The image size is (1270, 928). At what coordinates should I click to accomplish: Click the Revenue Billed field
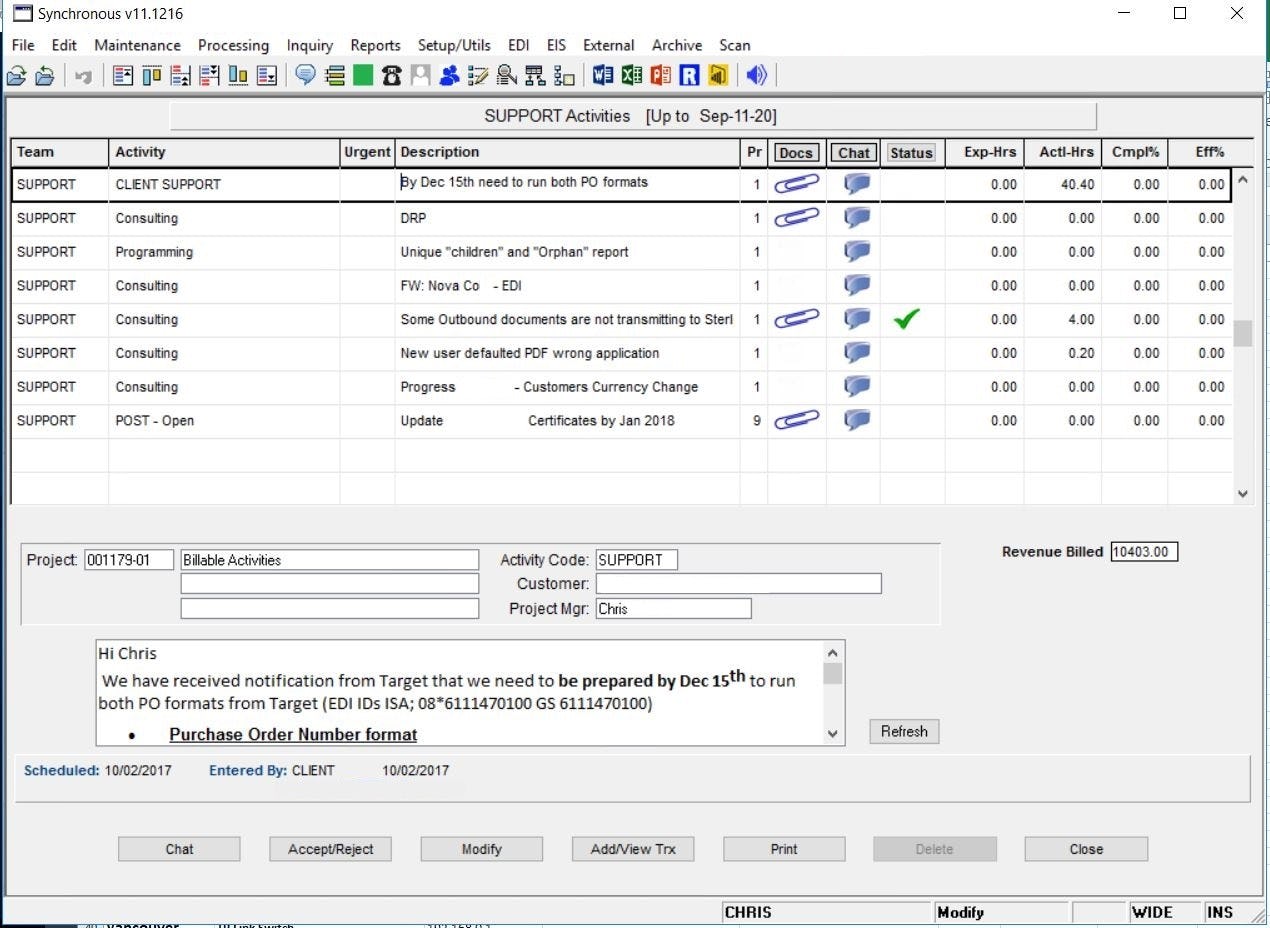1144,551
